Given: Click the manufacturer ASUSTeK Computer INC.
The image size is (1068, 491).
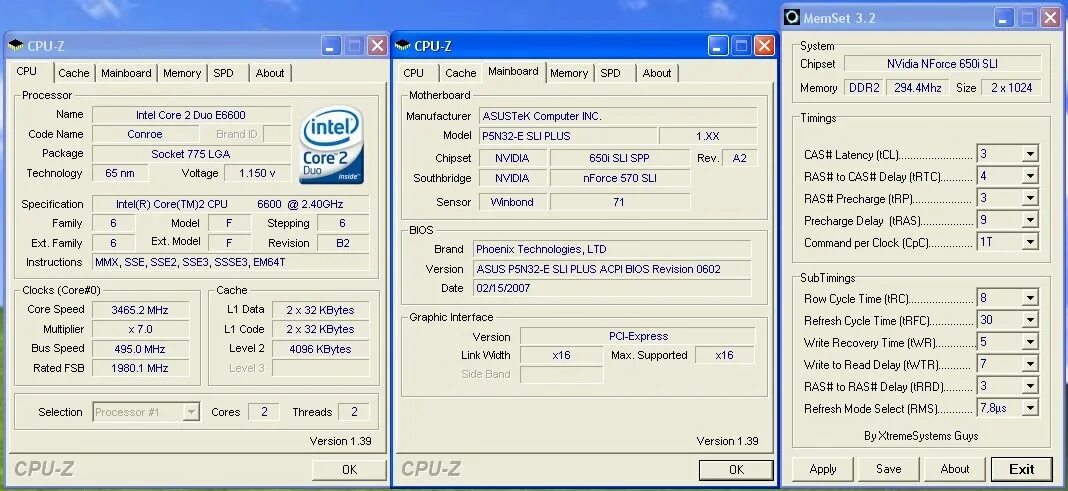Looking at the screenshot, I should (618, 116).
